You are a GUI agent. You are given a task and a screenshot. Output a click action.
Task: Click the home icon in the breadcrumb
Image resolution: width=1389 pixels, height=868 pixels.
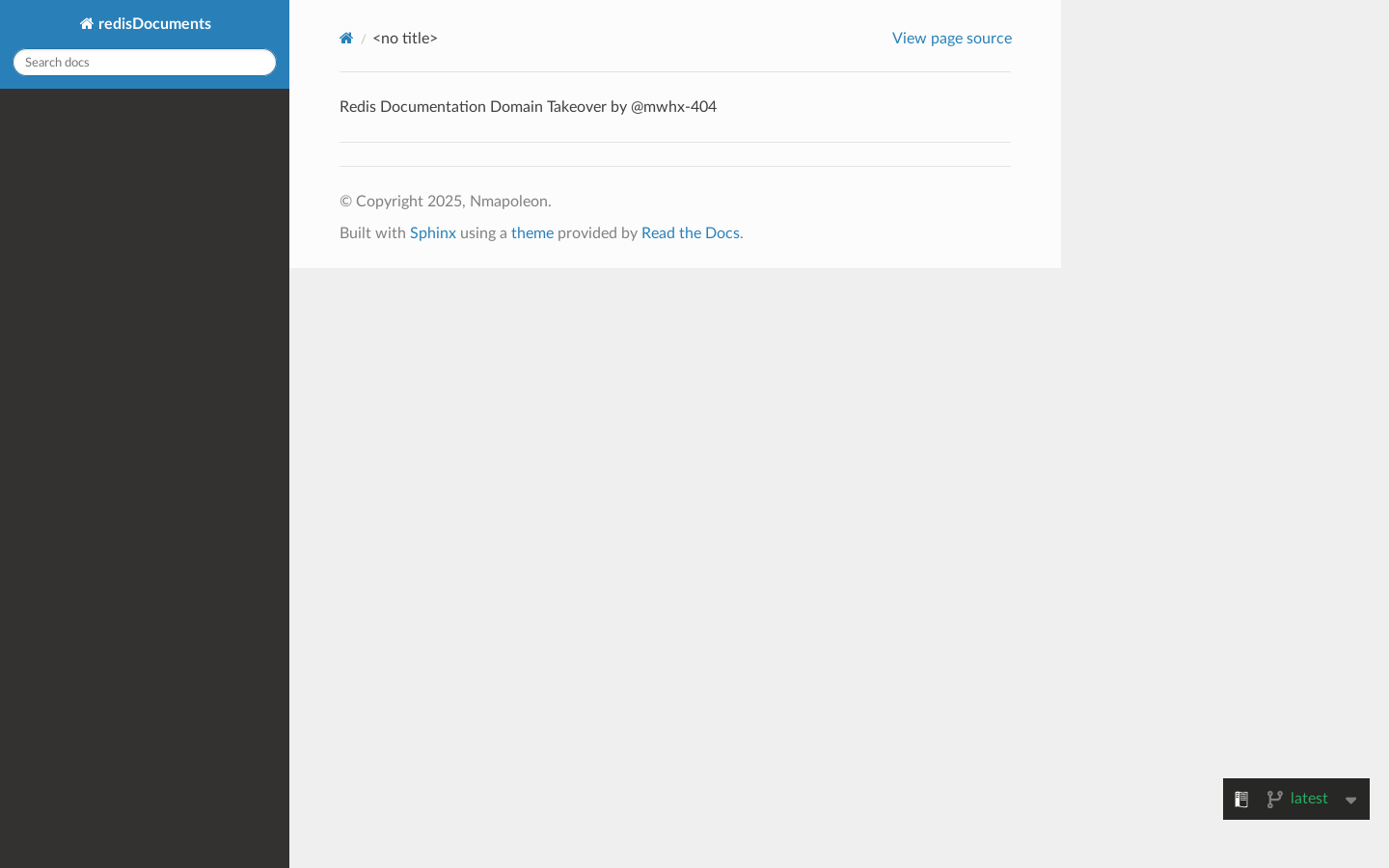[346, 39]
